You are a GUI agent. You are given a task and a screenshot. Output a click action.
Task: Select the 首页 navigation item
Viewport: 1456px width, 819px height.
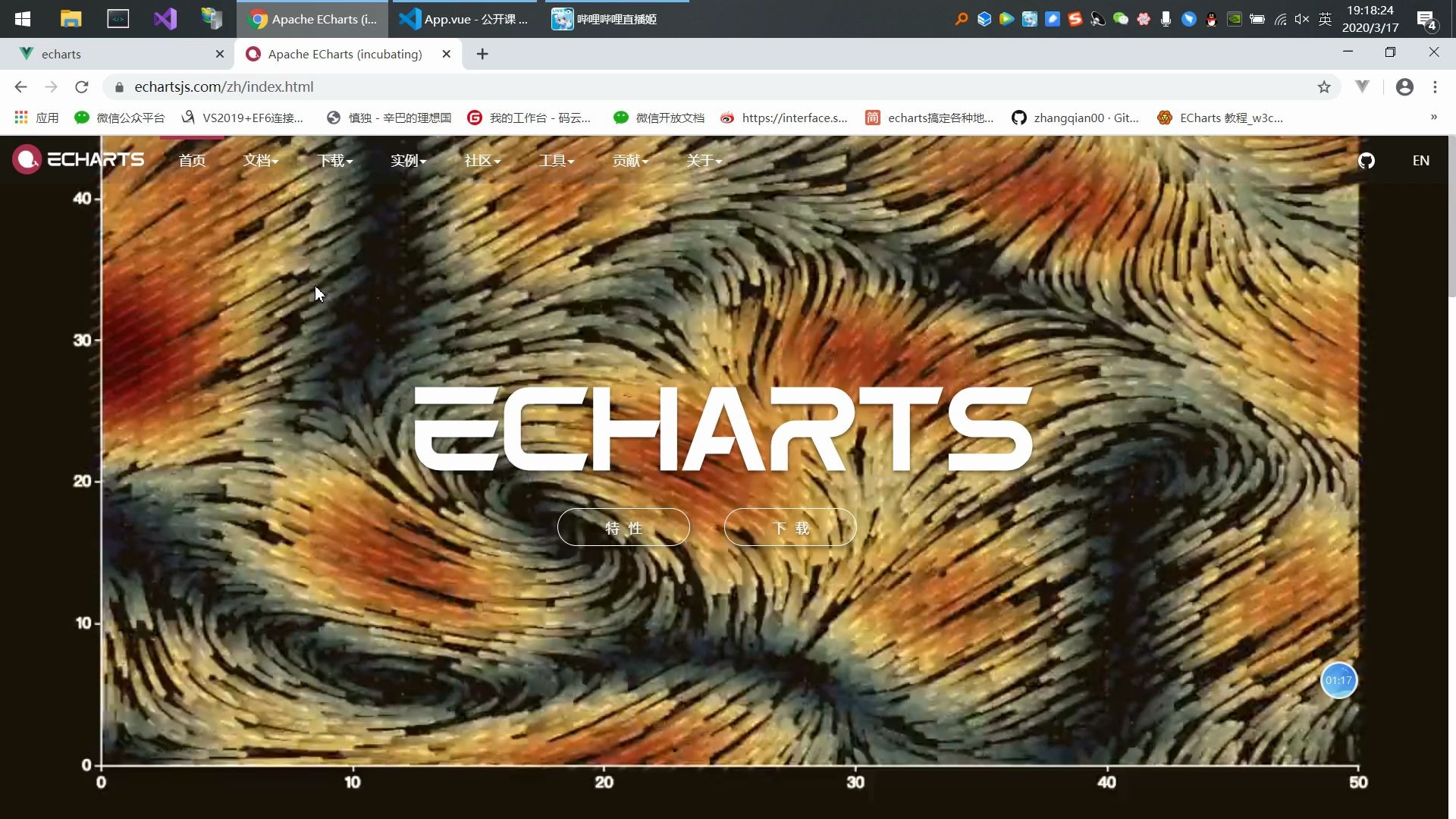[192, 161]
